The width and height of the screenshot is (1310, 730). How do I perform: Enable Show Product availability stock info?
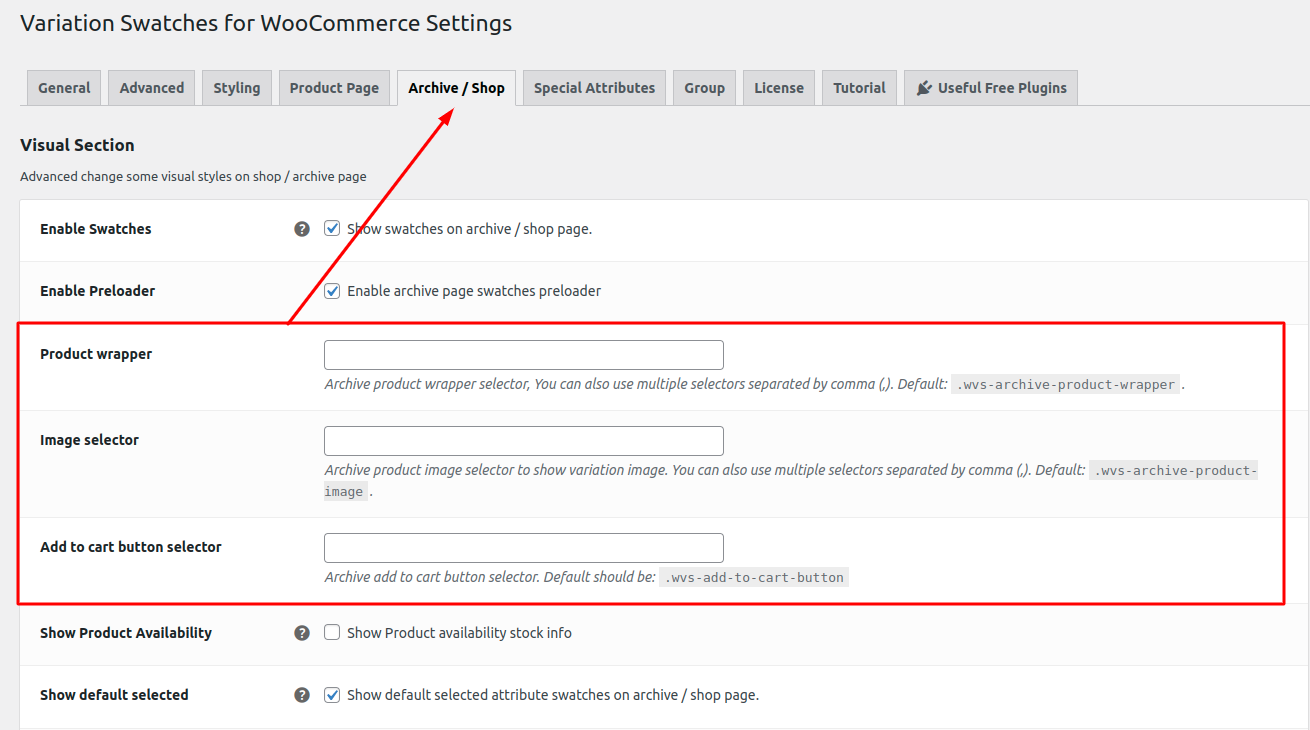pyautogui.click(x=332, y=632)
